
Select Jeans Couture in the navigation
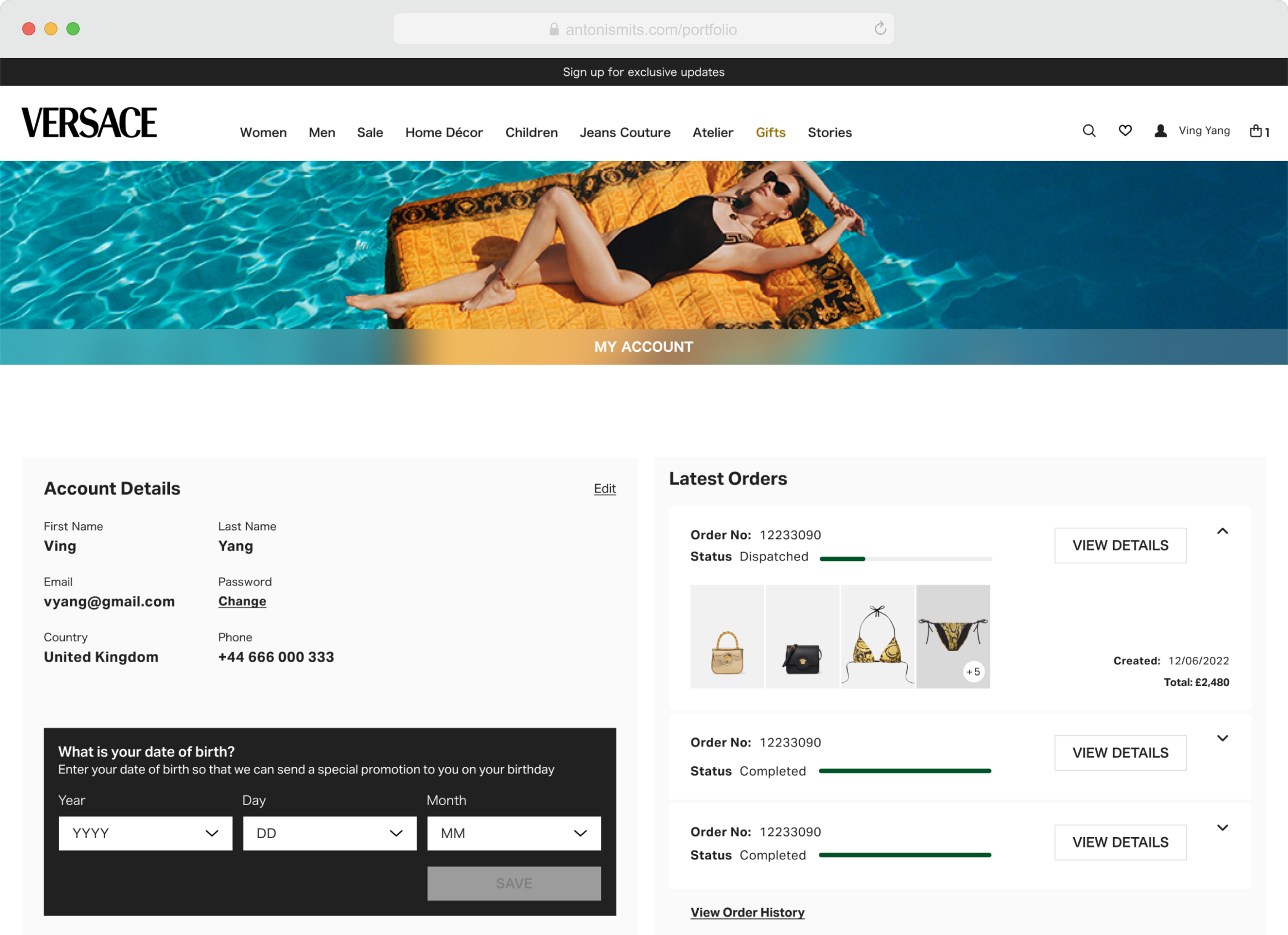[x=625, y=132]
